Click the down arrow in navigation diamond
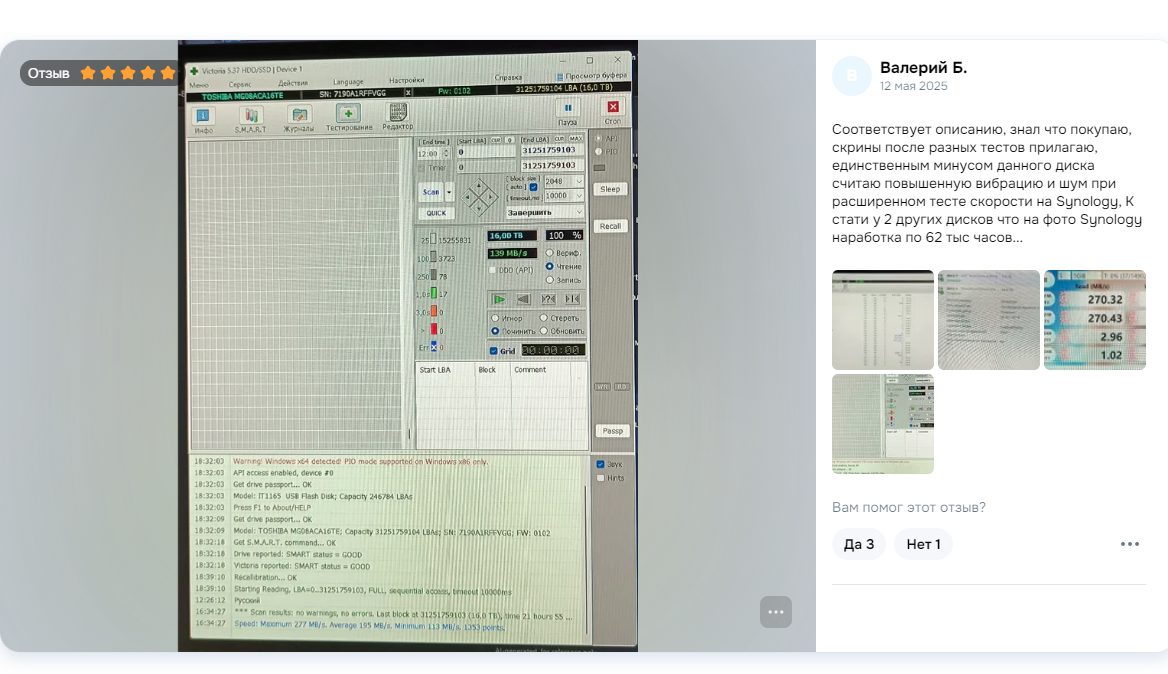This screenshot has width=1168, height=674. coord(479,208)
